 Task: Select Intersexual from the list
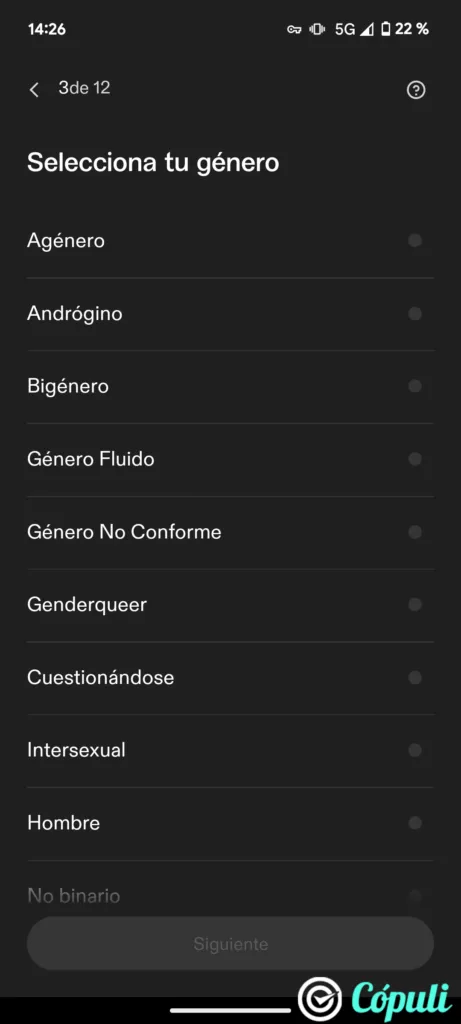230,750
